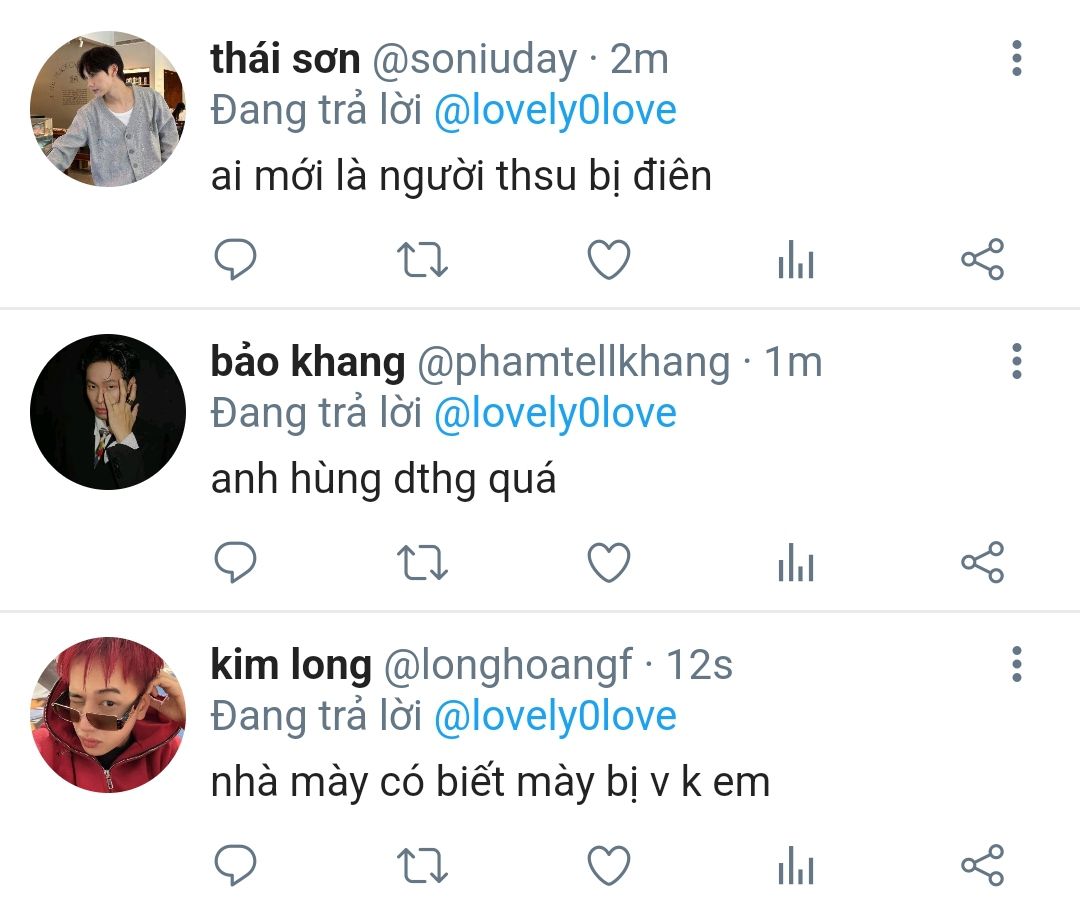This screenshot has width=1080, height=903.
Task: Reply to thái sơn's tweet
Action: (x=236, y=260)
